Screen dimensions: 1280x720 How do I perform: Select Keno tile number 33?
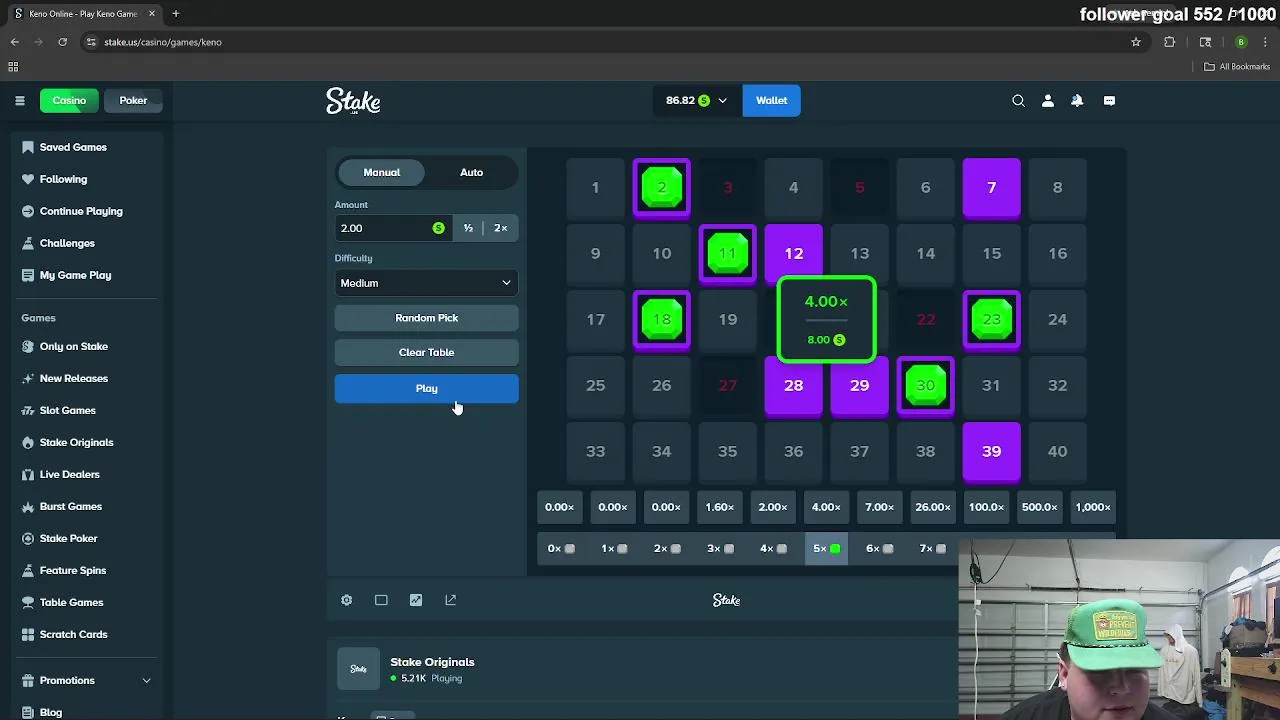595,451
